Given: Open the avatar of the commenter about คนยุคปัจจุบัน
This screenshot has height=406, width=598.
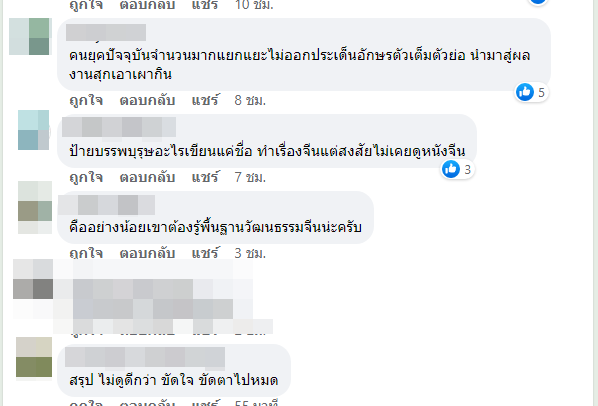Looking at the screenshot, I should tap(29, 36).
